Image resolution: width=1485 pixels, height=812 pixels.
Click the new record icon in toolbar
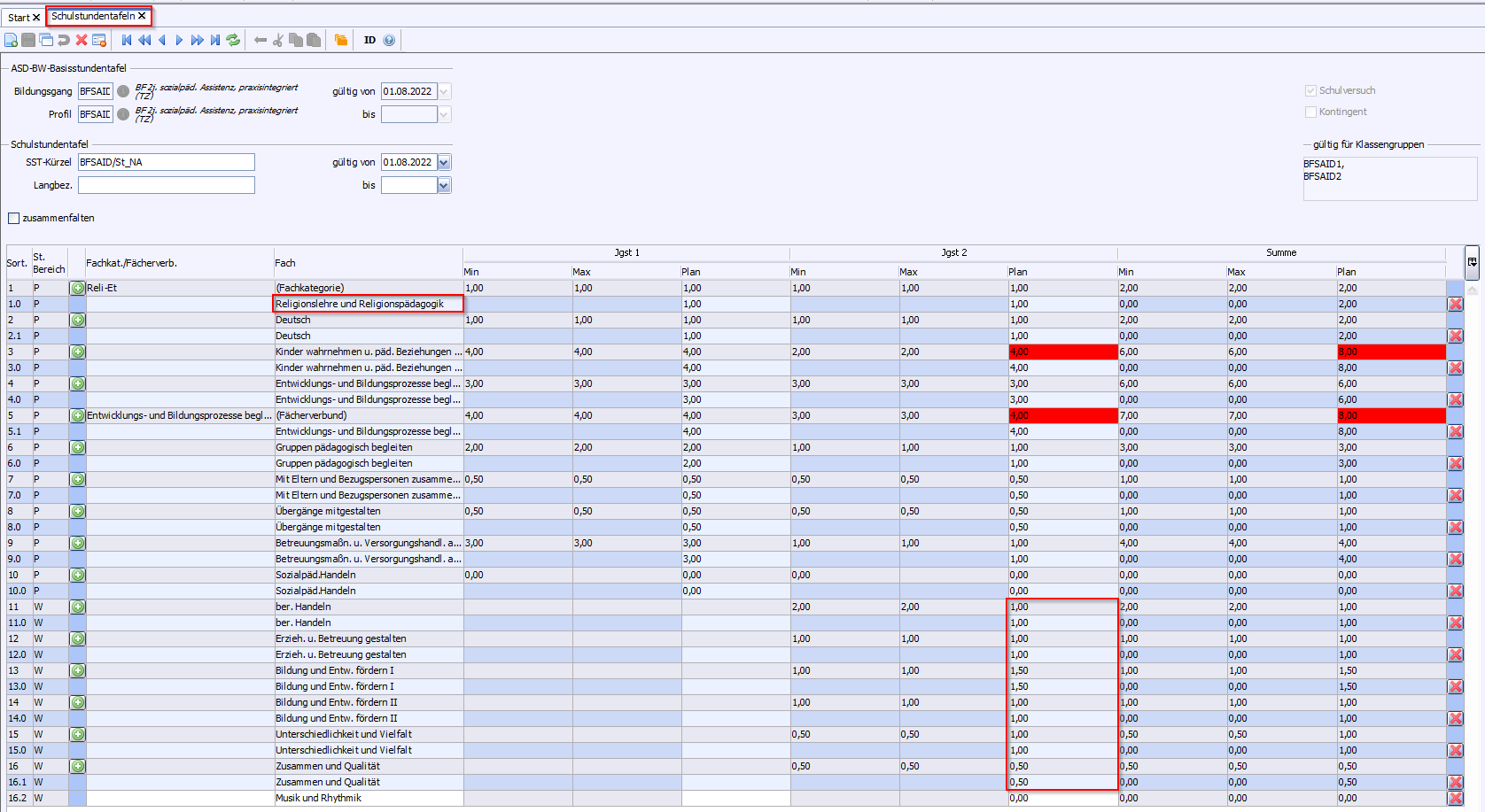[11, 40]
